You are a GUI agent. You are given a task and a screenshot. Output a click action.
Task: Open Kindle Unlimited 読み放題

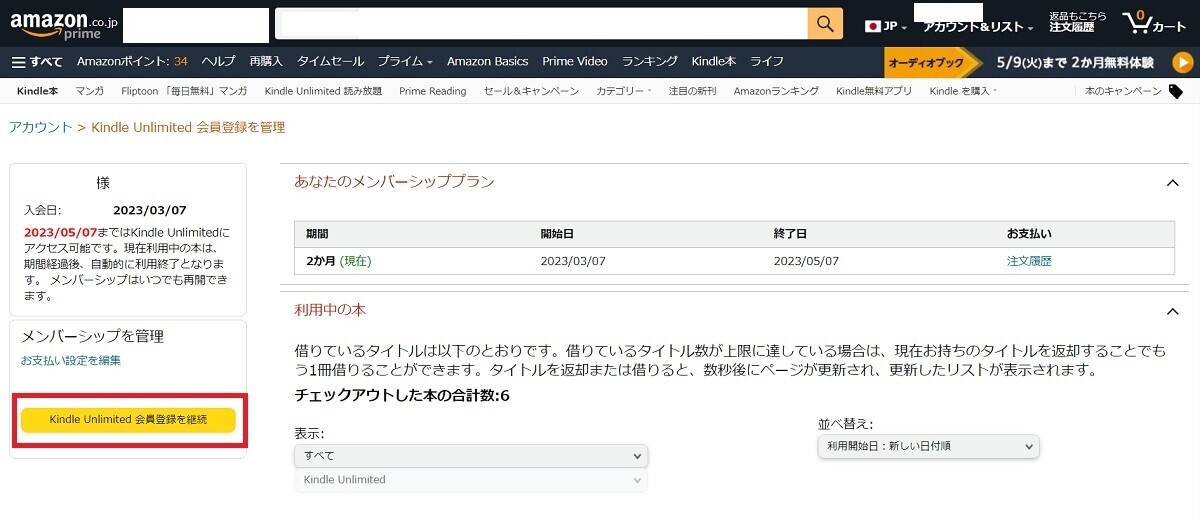(323, 91)
